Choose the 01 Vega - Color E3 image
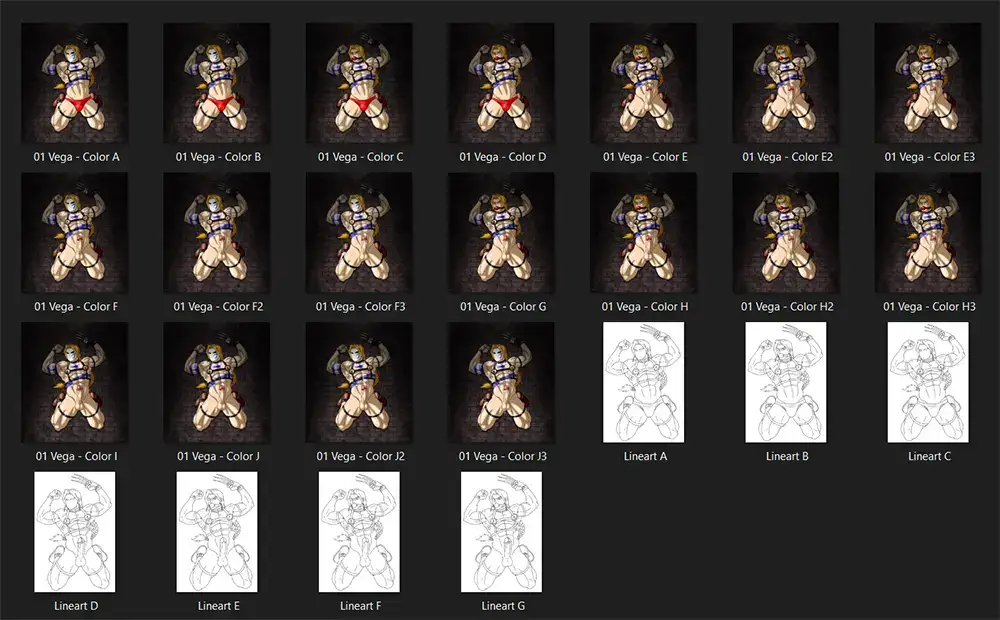This screenshot has height=620, width=1000. (928, 83)
